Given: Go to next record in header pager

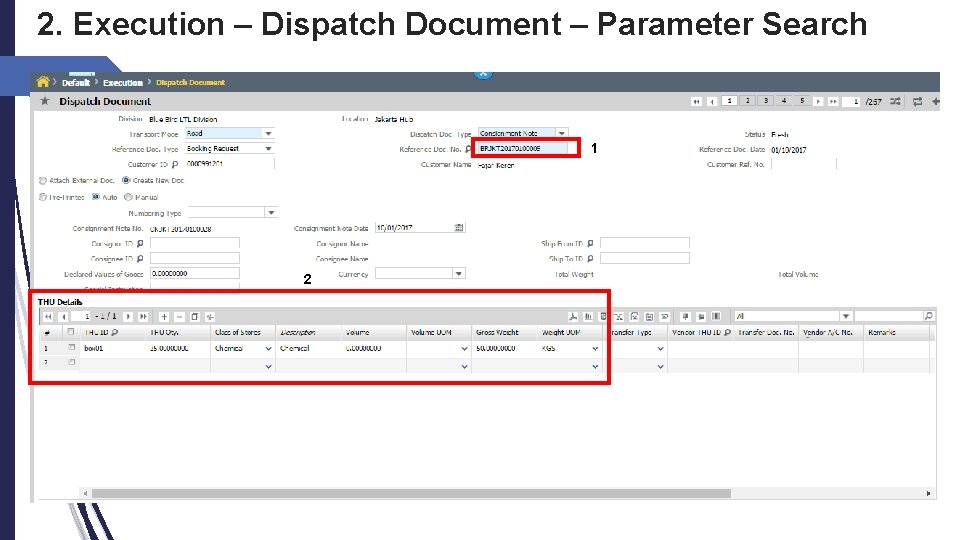Looking at the screenshot, I should coord(818,102).
